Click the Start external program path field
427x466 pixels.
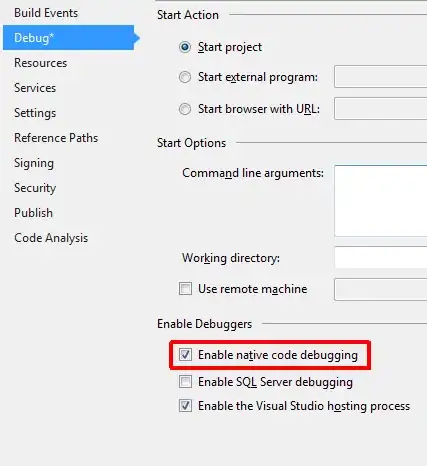click(x=381, y=77)
